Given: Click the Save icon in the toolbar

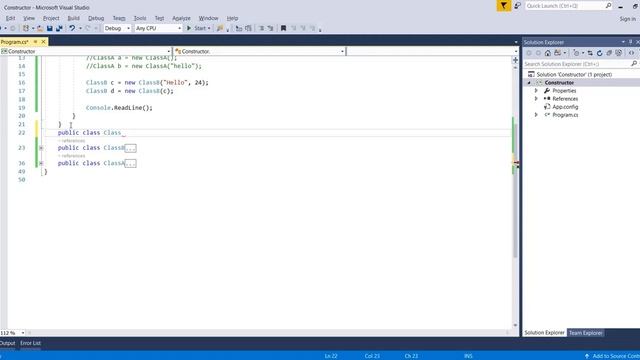Looking at the screenshot, I should pos(49,28).
